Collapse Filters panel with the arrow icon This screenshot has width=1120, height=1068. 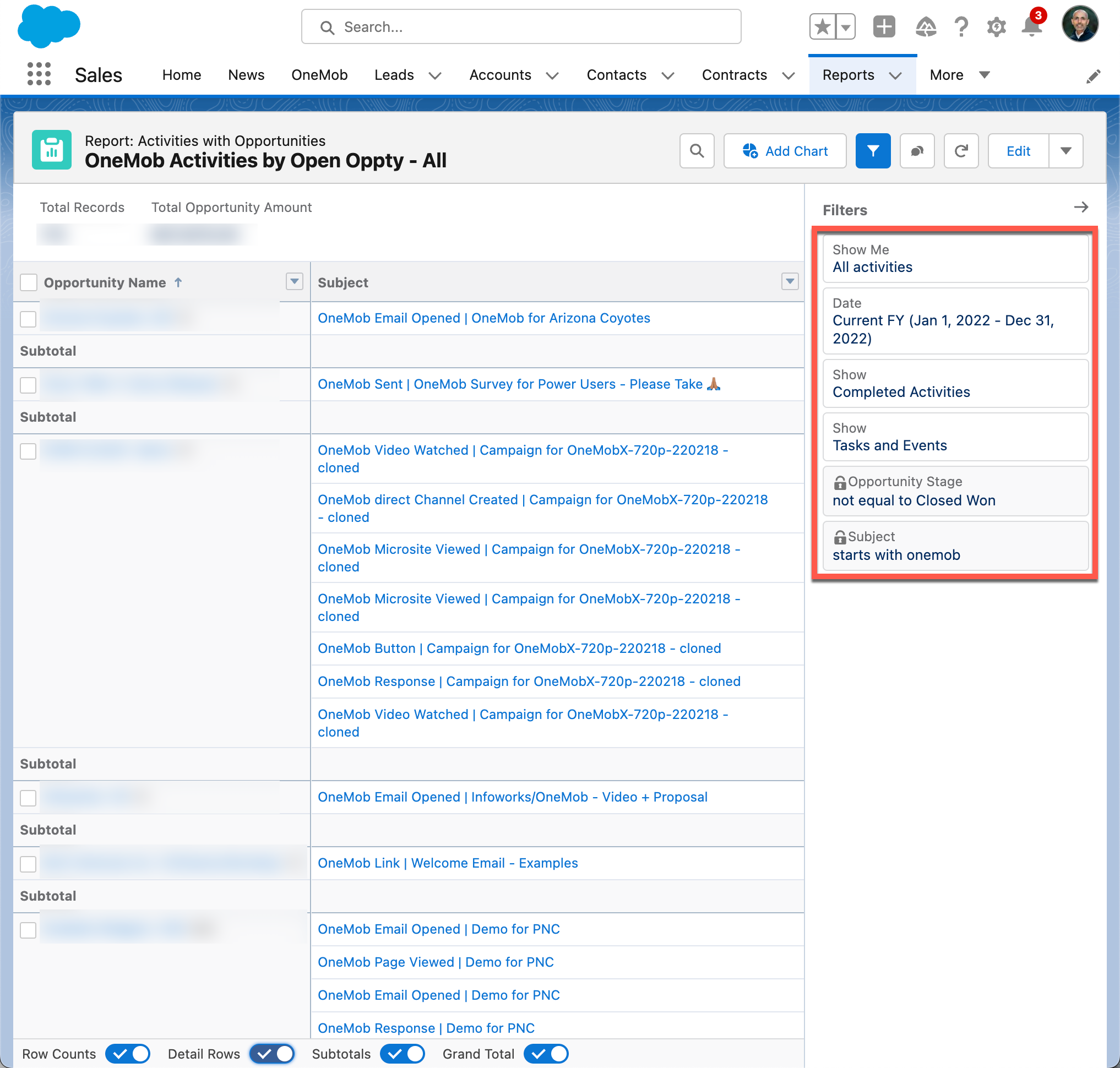coord(1081,207)
